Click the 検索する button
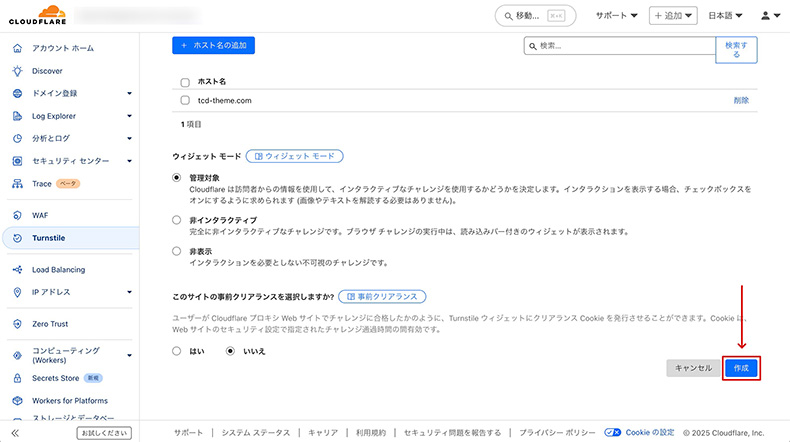 pos(736,49)
